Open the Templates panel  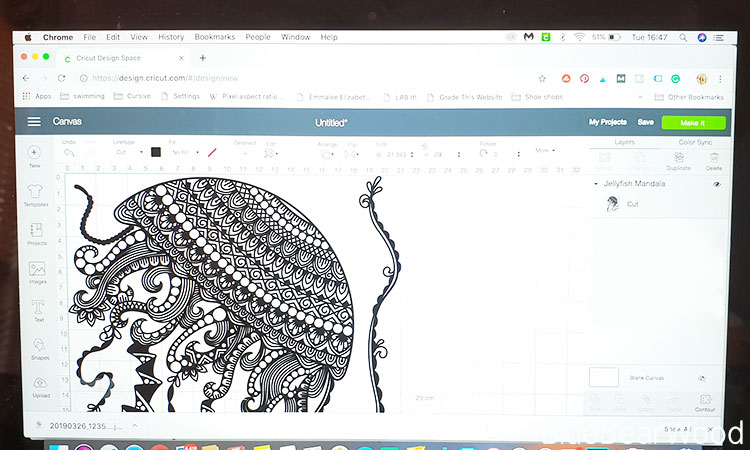36,195
